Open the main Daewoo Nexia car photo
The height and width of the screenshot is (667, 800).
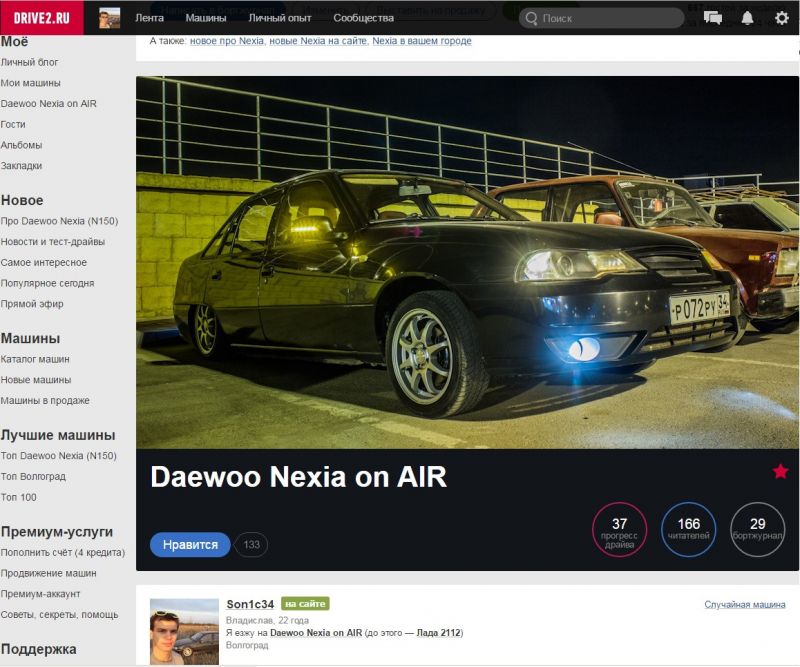[467, 262]
